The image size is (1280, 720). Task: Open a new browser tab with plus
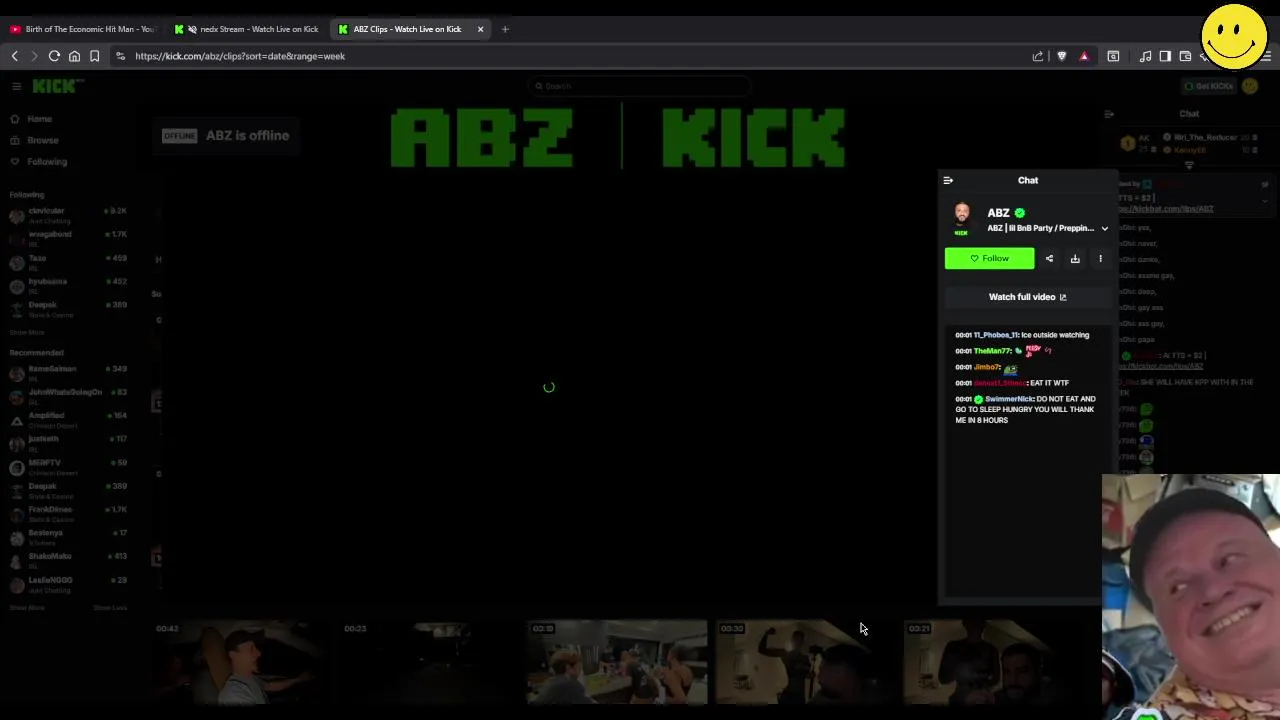[505, 29]
